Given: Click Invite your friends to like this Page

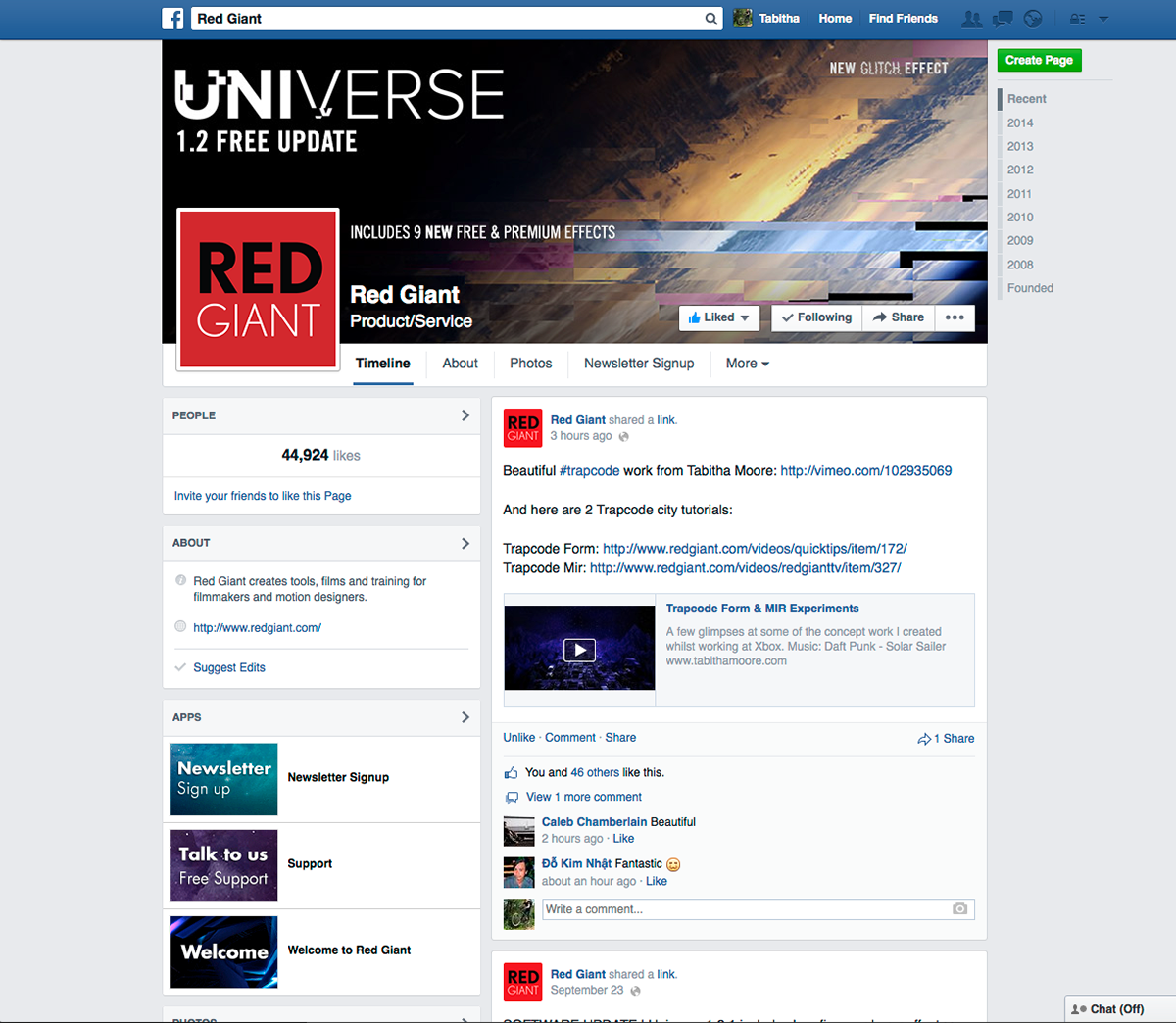Looking at the screenshot, I should pyautogui.click(x=263, y=496).
